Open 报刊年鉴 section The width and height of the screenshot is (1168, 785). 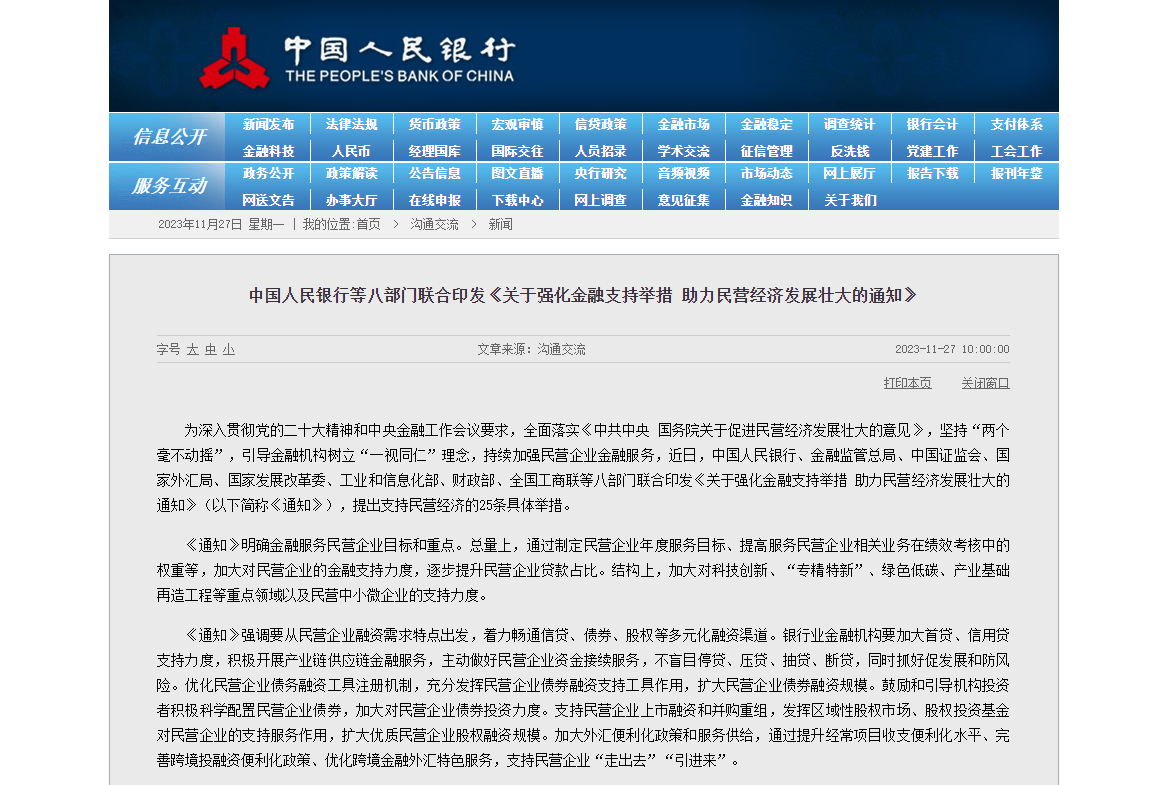tap(1016, 174)
